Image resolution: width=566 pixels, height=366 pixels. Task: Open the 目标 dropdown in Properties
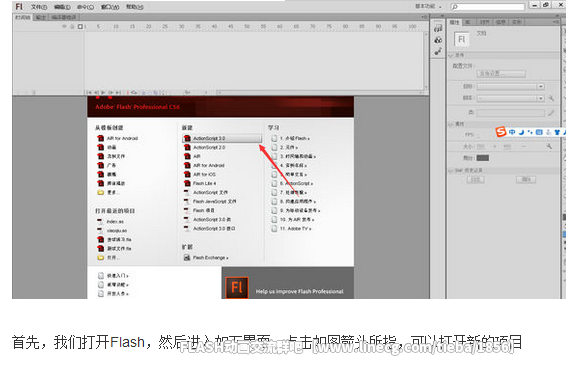[x=510, y=87]
